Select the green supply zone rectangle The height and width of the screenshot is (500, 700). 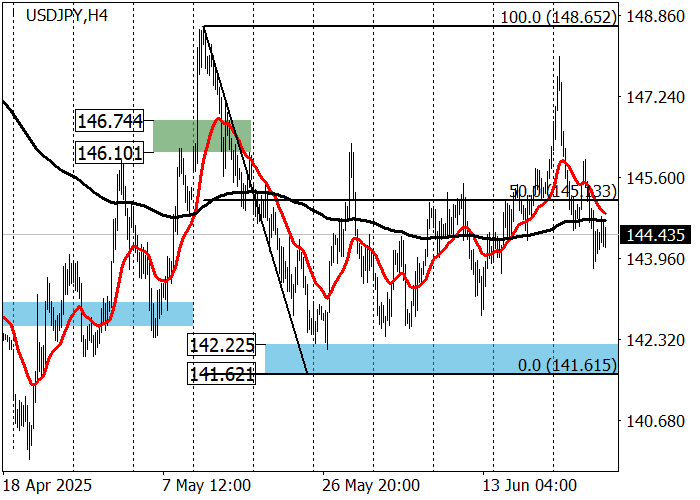click(x=201, y=136)
